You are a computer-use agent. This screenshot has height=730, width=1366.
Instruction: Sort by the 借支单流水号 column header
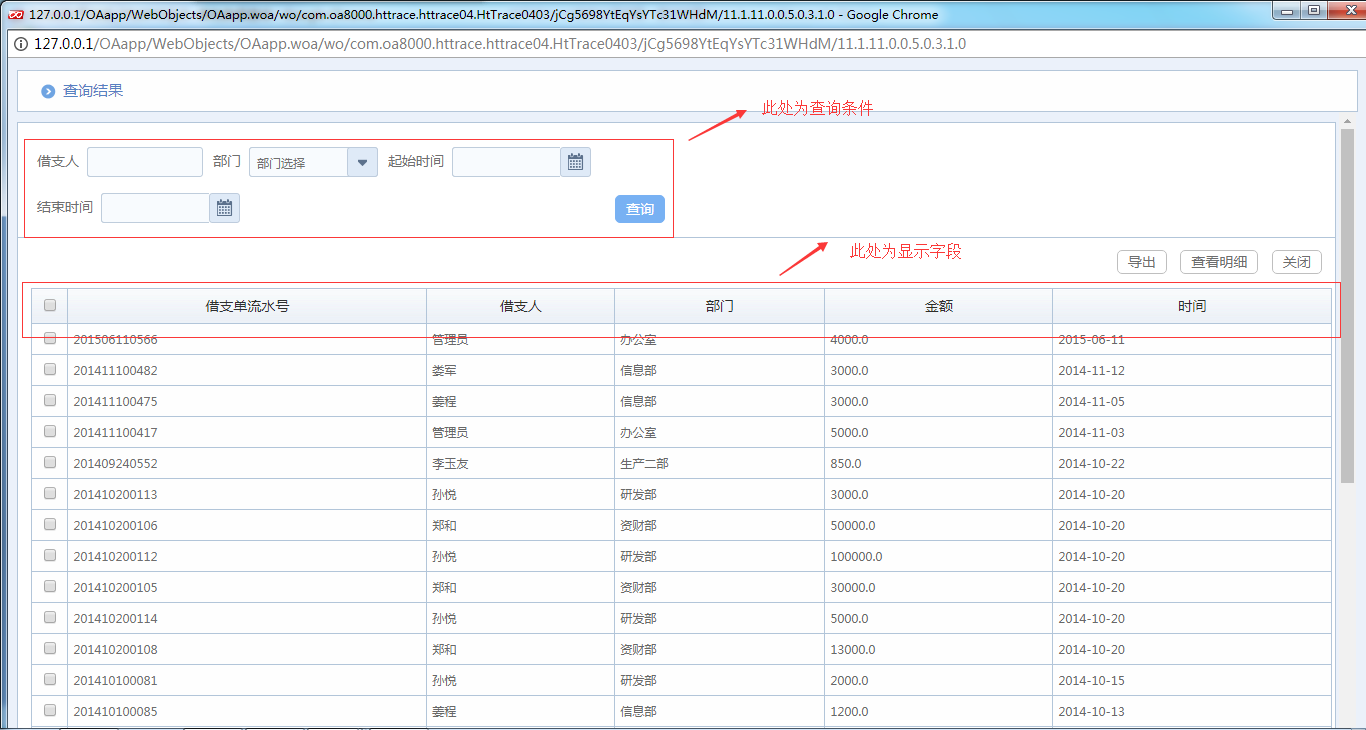tap(247, 306)
